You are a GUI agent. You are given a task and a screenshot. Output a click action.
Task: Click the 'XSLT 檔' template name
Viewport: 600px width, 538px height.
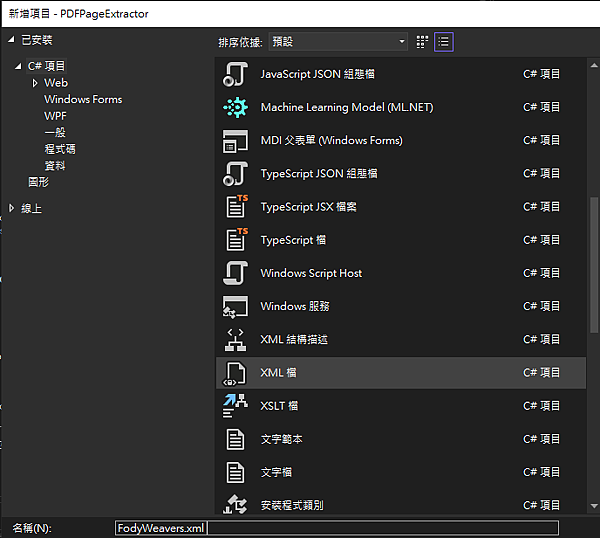pyautogui.click(x=279, y=406)
